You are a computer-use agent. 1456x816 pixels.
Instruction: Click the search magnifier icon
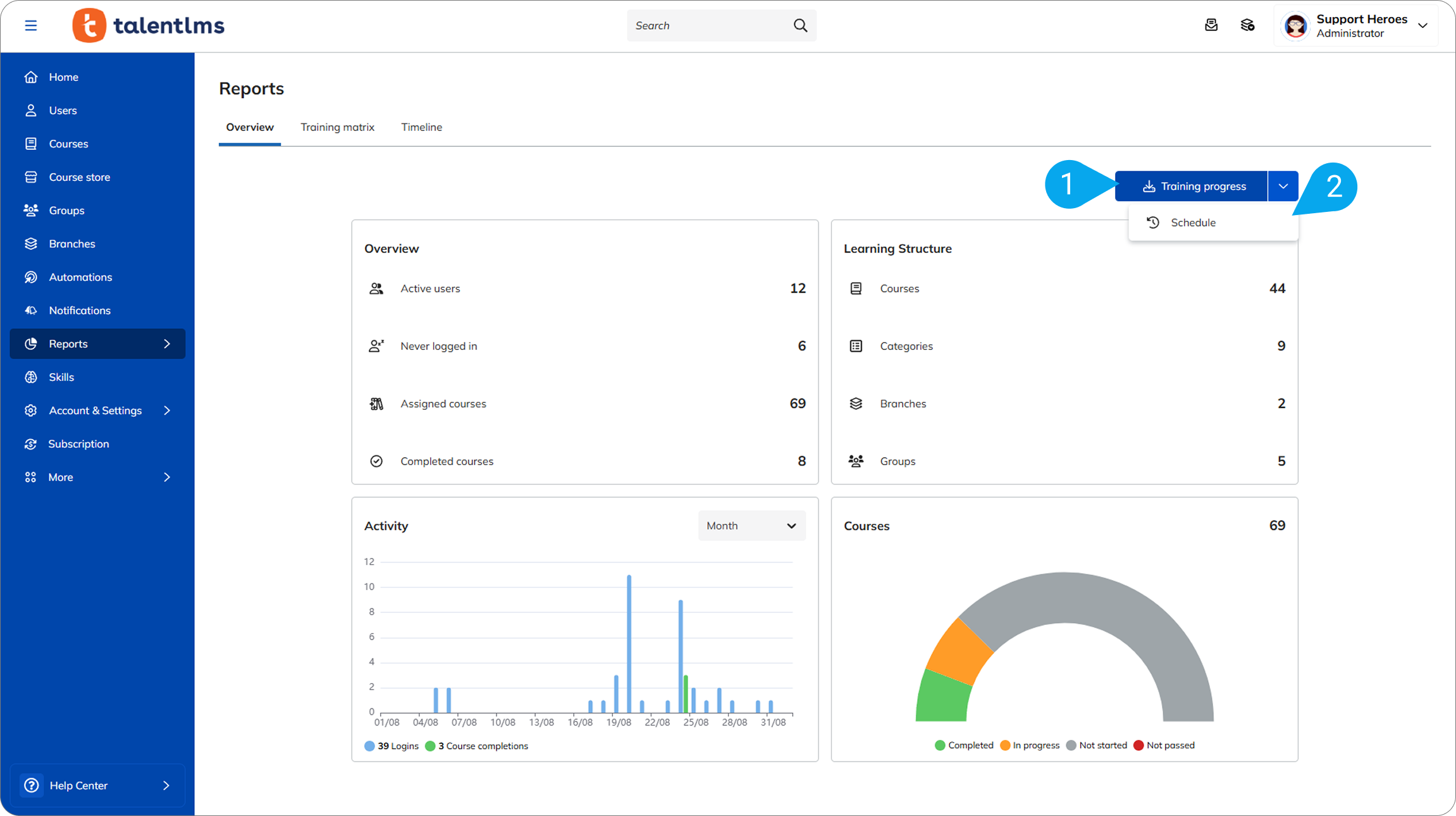[800, 25]
